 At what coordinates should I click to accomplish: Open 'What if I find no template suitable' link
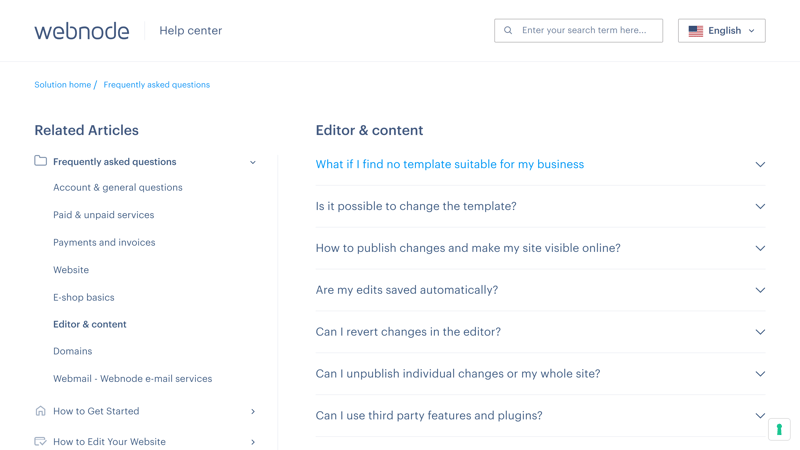point(449,164)
